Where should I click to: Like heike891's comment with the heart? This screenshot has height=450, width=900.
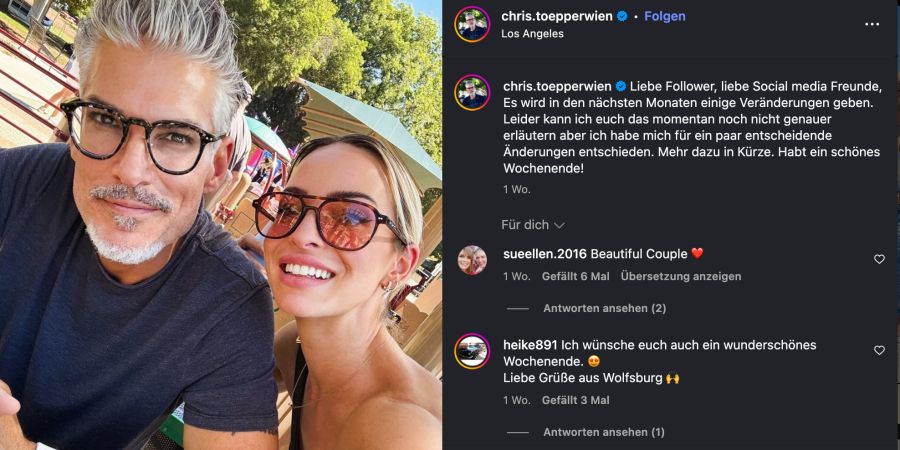(x=879, y=350)
